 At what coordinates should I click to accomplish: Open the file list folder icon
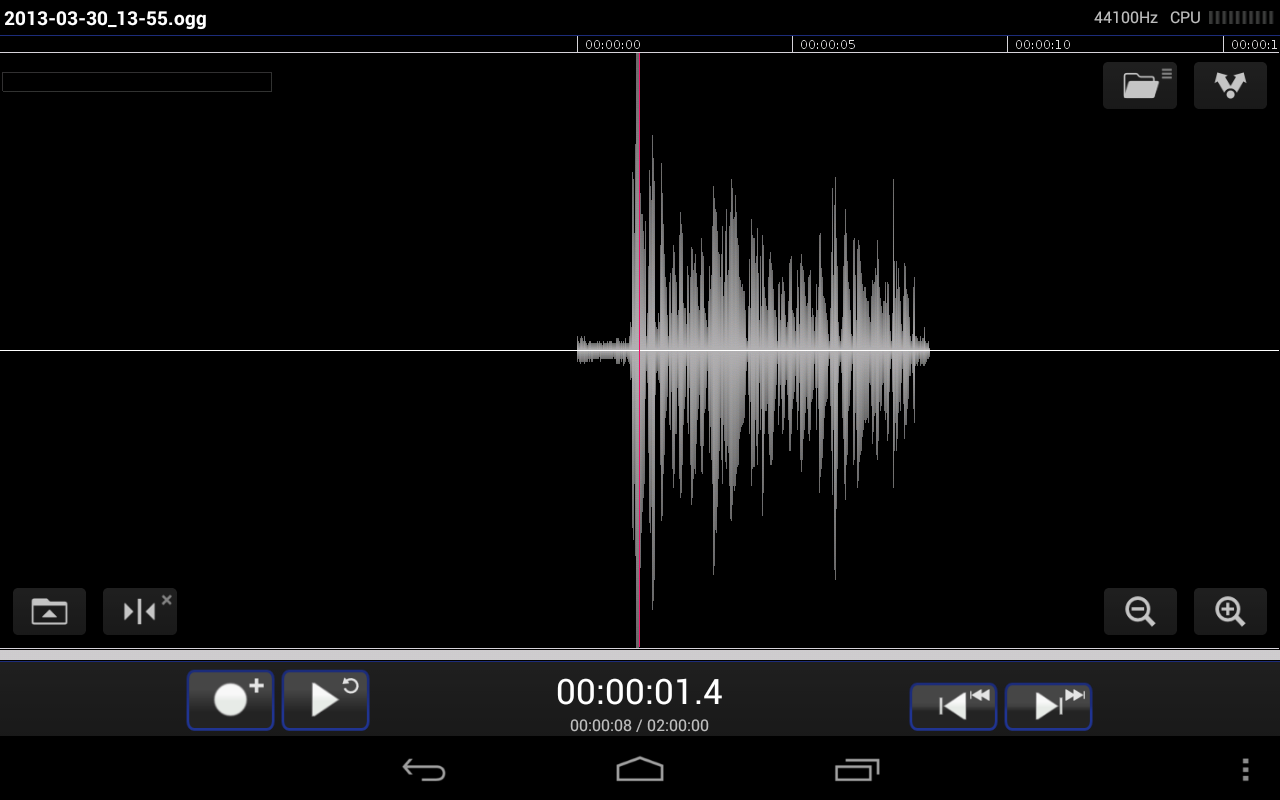pos(1140,85)
